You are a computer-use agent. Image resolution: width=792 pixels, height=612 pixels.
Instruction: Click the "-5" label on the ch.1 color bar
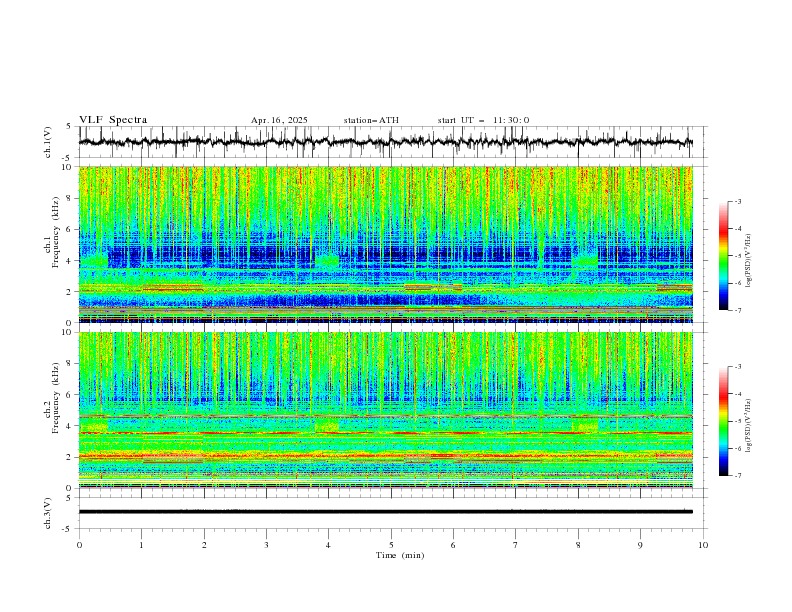737,256
